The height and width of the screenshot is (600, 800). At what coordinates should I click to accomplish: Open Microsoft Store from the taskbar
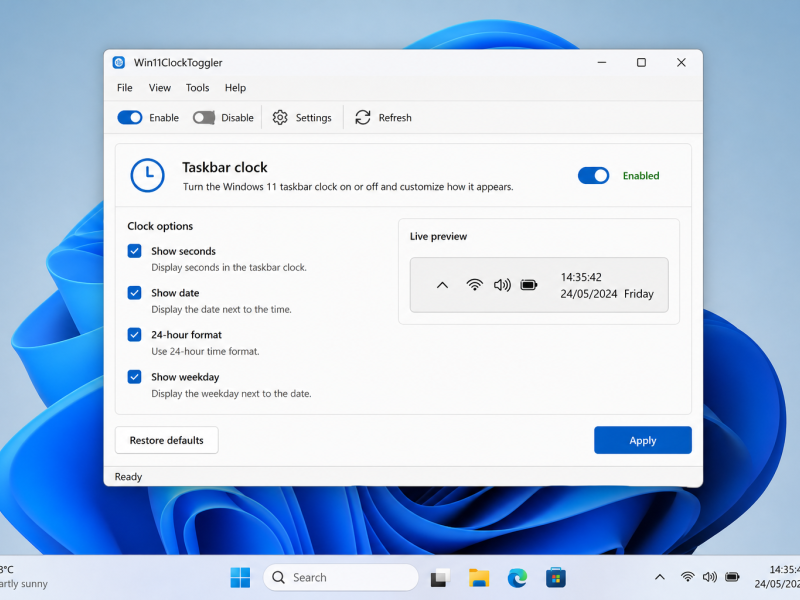tap(556, 578)
